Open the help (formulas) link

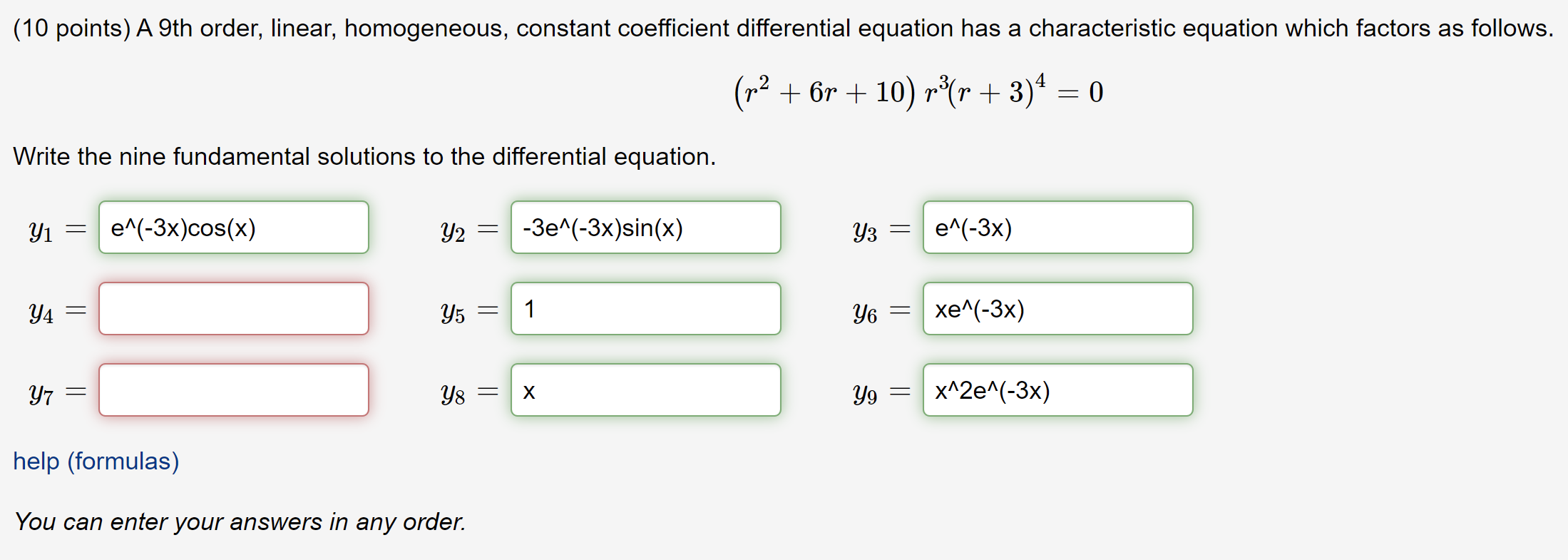(96, 462)
